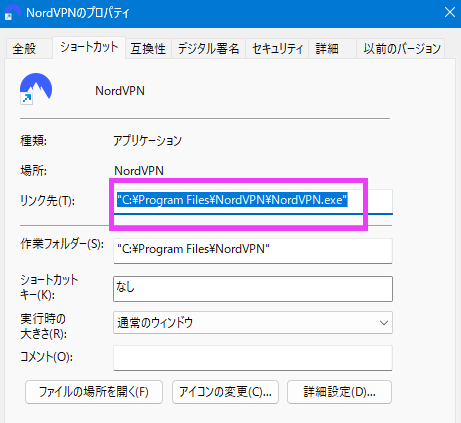
Task: Click the リンク先 target path field
Action: [x=253, y=201]
